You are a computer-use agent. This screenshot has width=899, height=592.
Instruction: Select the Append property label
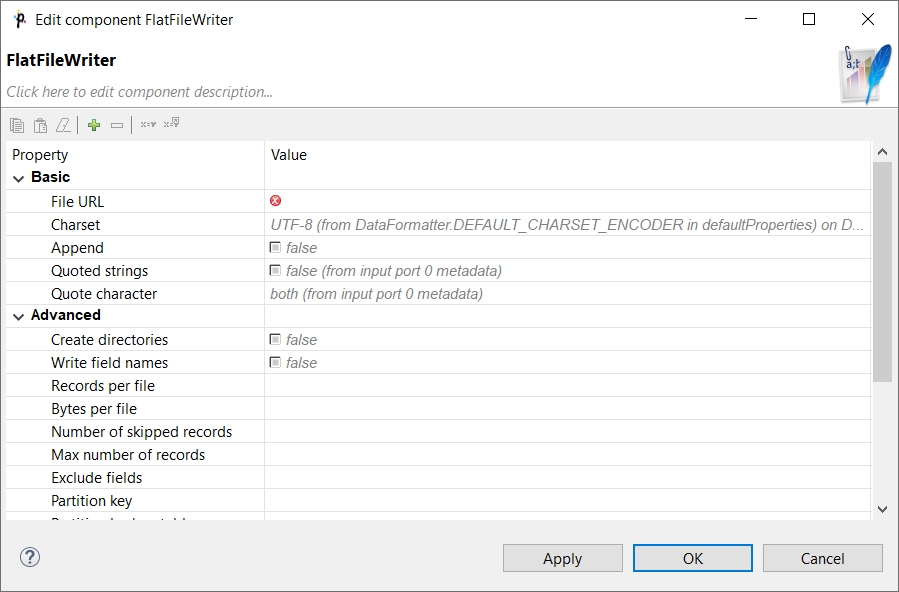coord(77,248)
